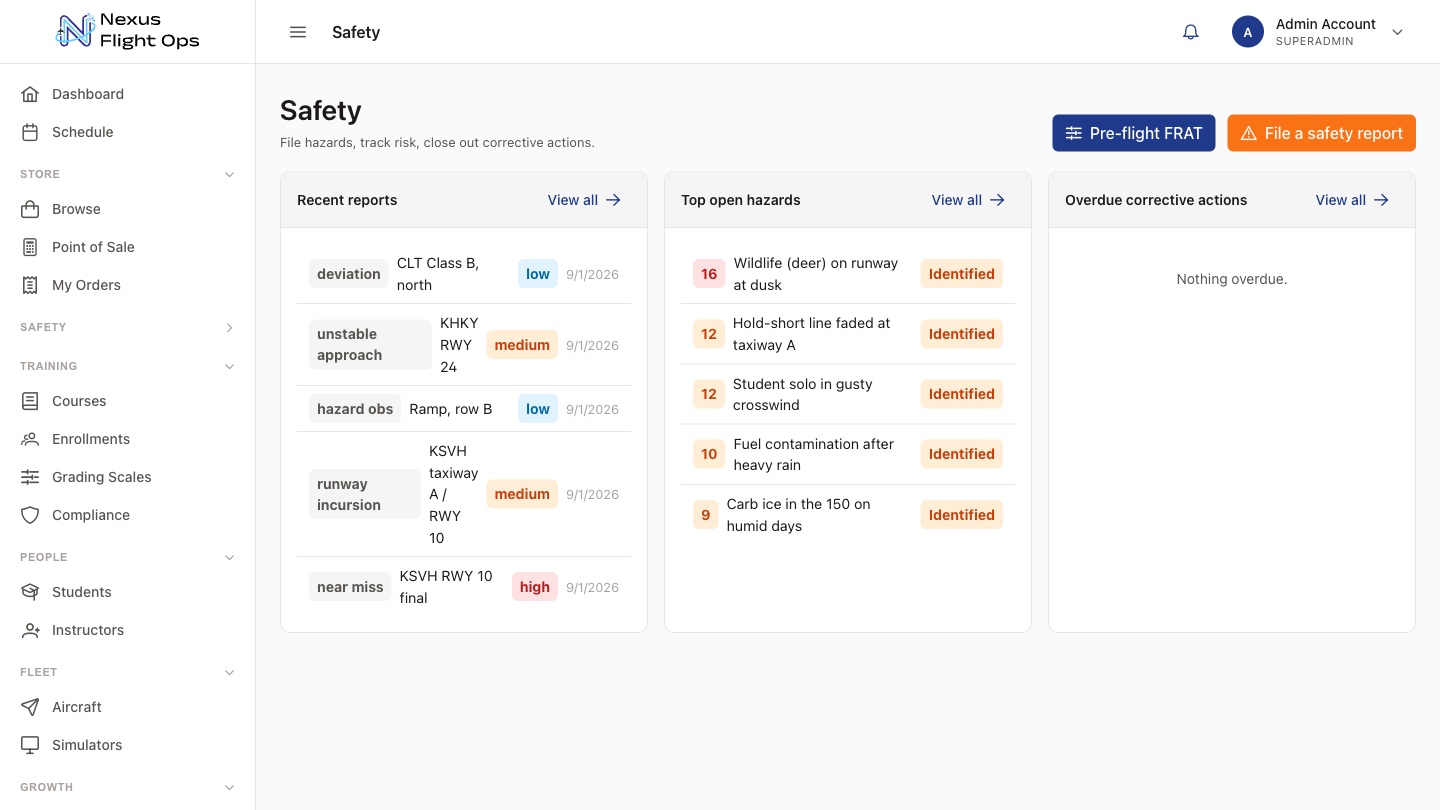1440x810 pixels.
Task: Click the Schedule calendar icon
Action: tap(30, 132)
